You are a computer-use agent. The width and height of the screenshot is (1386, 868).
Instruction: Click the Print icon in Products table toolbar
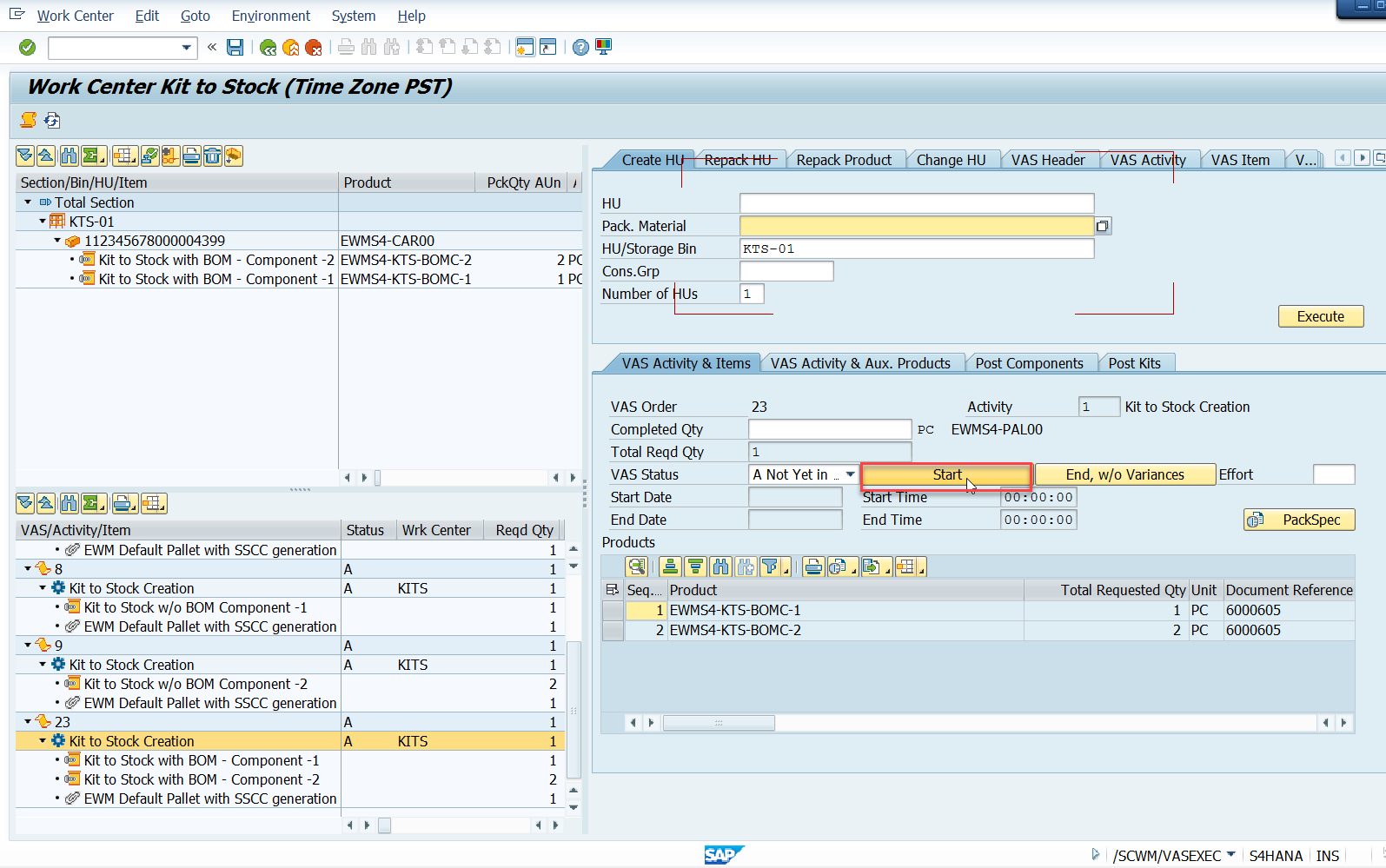813,567
